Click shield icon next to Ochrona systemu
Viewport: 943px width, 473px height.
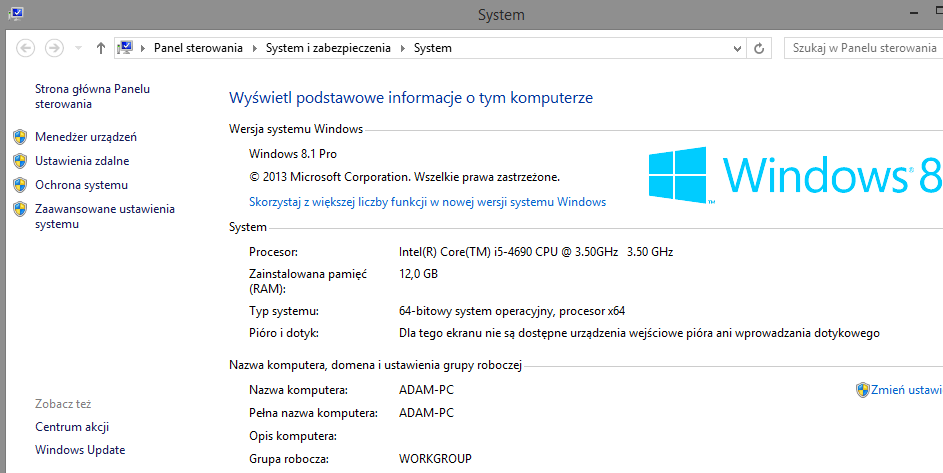(x=20, y=185)
